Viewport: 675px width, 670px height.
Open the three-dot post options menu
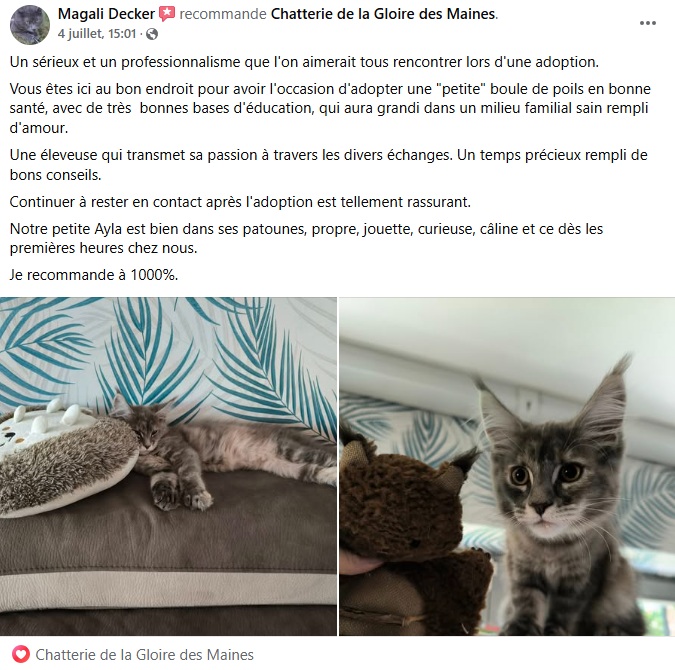click(647, 23)
